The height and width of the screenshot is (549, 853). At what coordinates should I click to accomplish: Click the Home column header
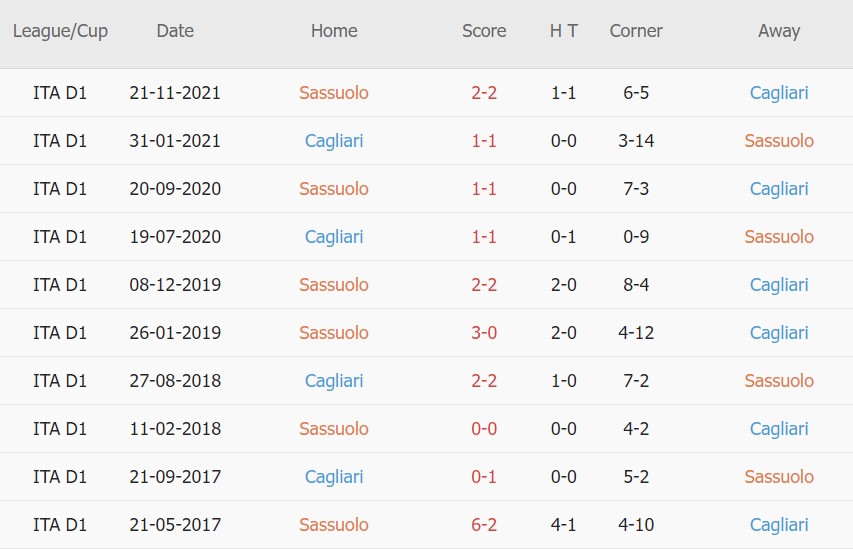pyautogui.click(x=334, y=31)
